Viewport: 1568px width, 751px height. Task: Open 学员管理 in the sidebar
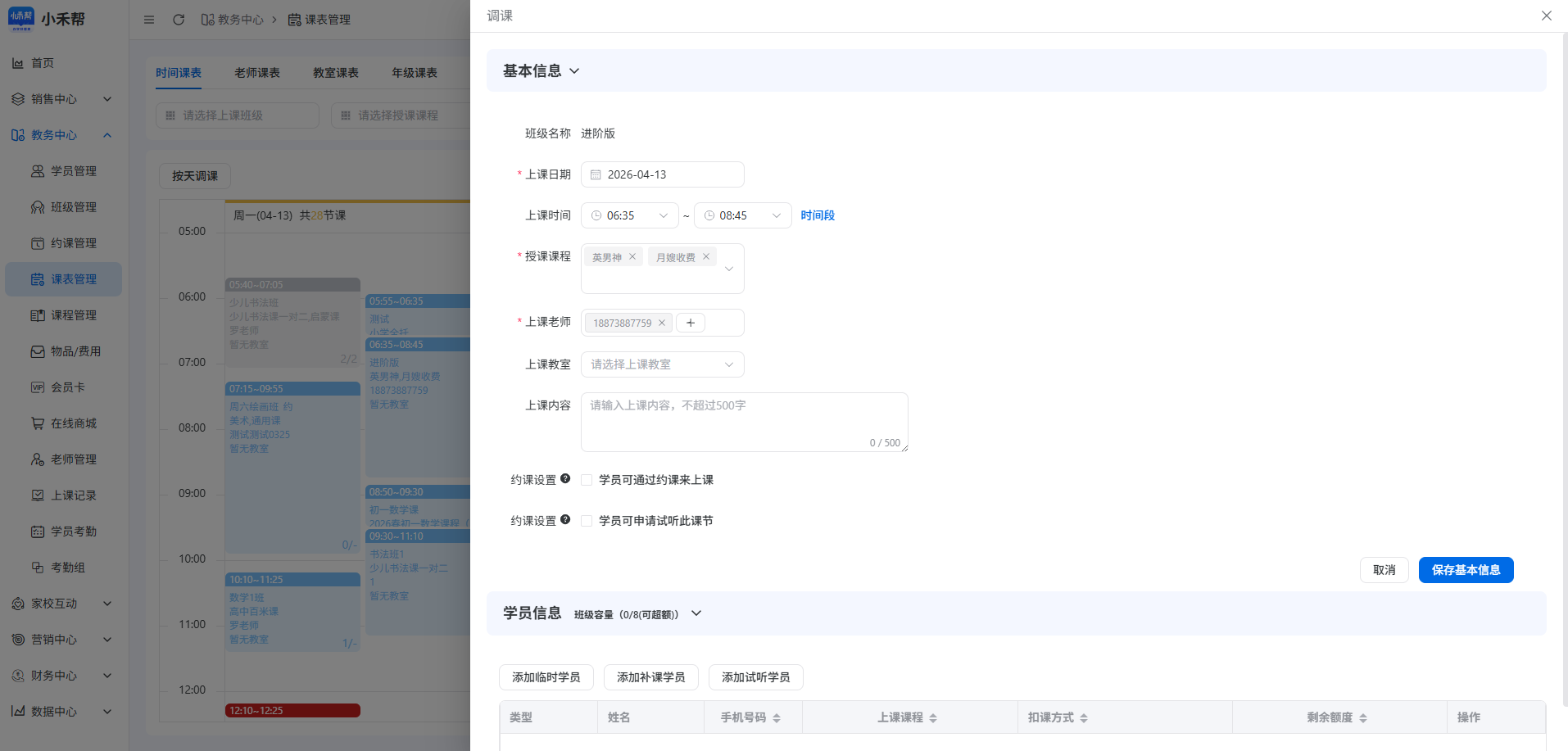pyautogui.click(x=73, y=171)
